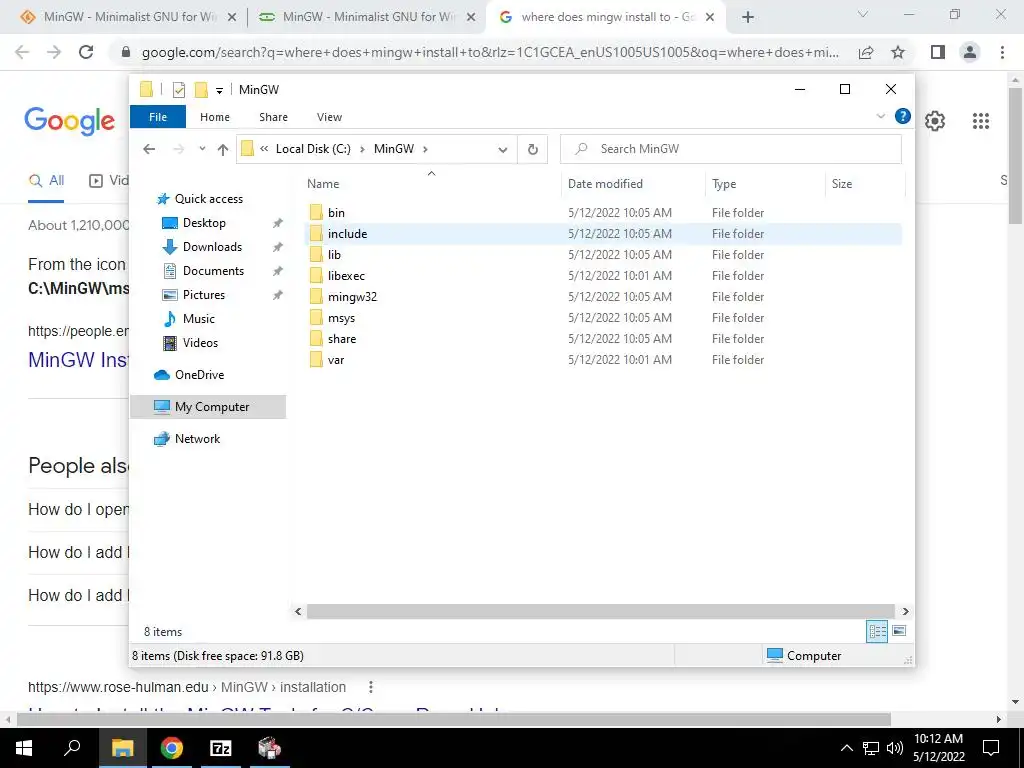The image size is (1024, 768).
Task: Close the Google search Chrome tab
Action: [x=710, y=18]
